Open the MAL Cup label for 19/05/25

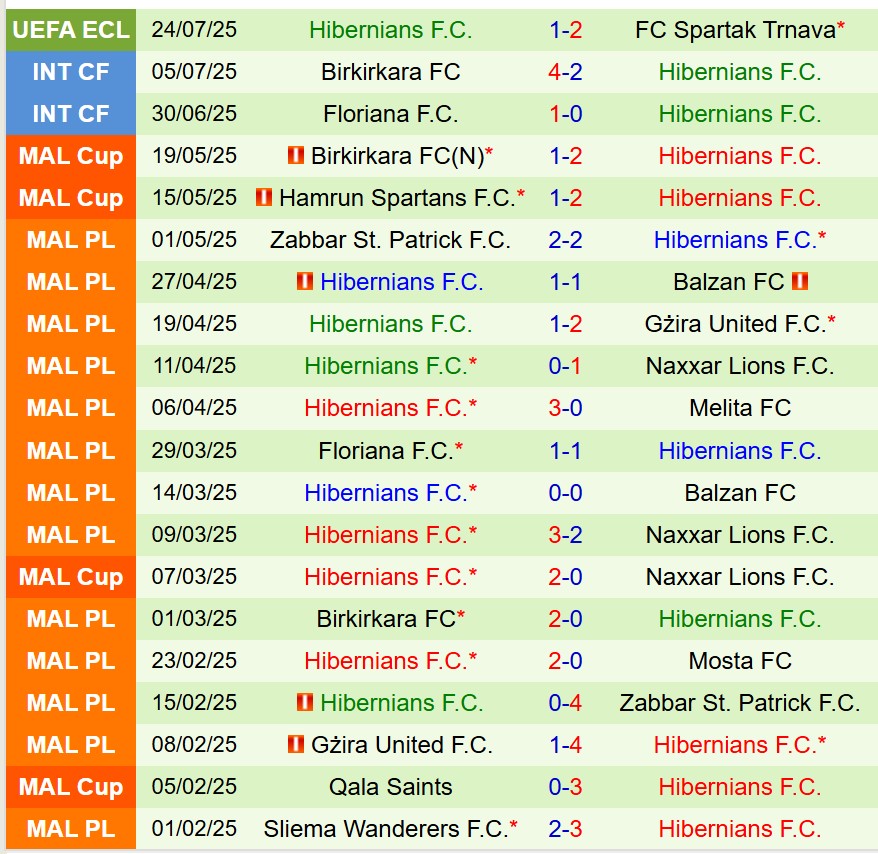(71, 156)
